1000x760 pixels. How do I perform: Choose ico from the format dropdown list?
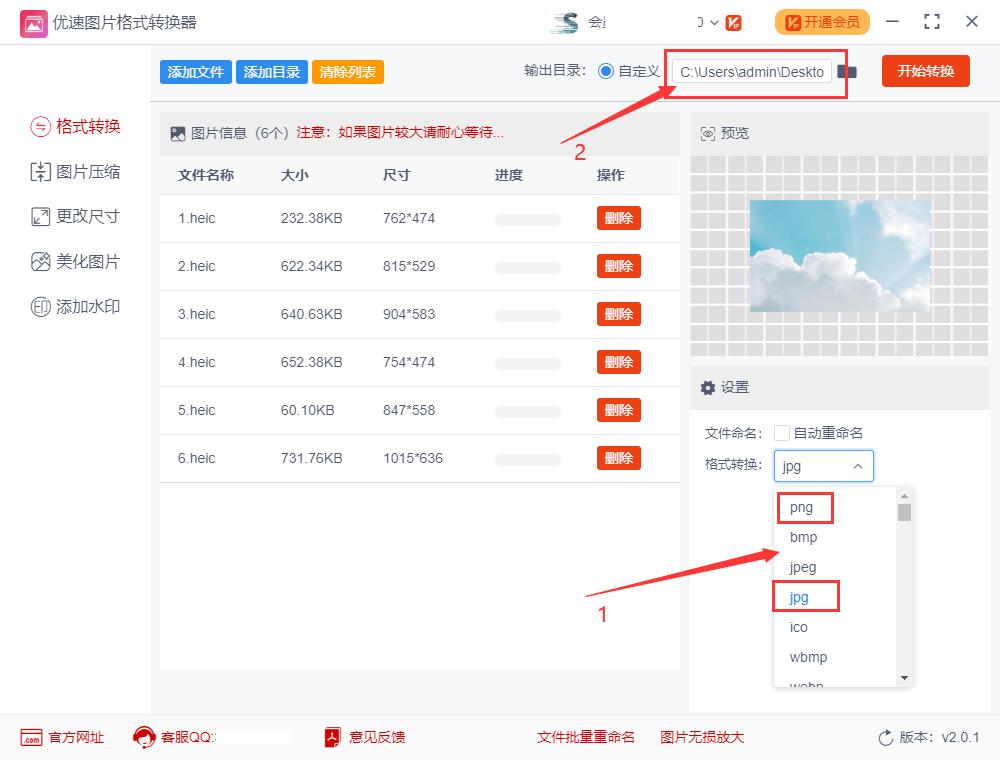tap(797, 627)
